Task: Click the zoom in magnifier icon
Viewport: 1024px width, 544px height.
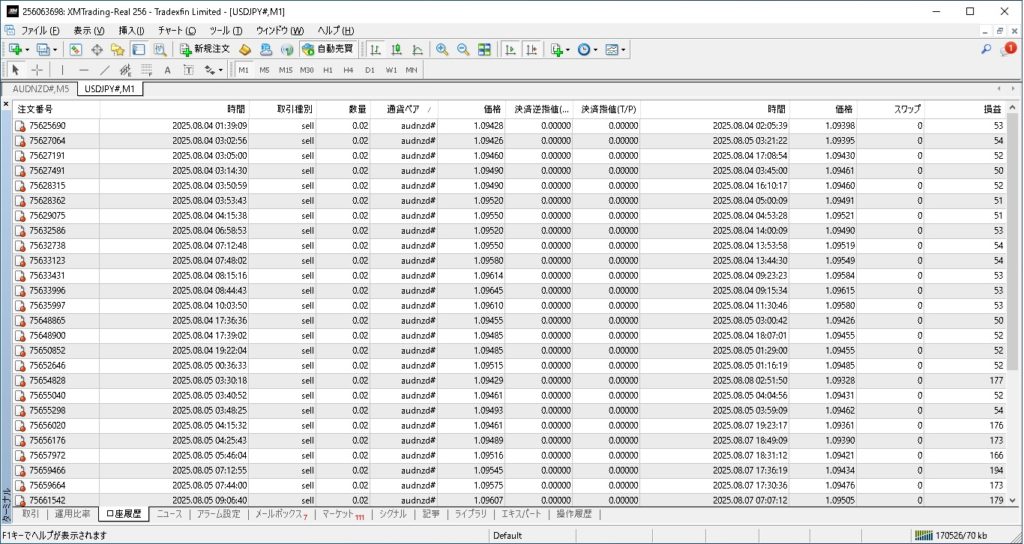Action: 442,49
